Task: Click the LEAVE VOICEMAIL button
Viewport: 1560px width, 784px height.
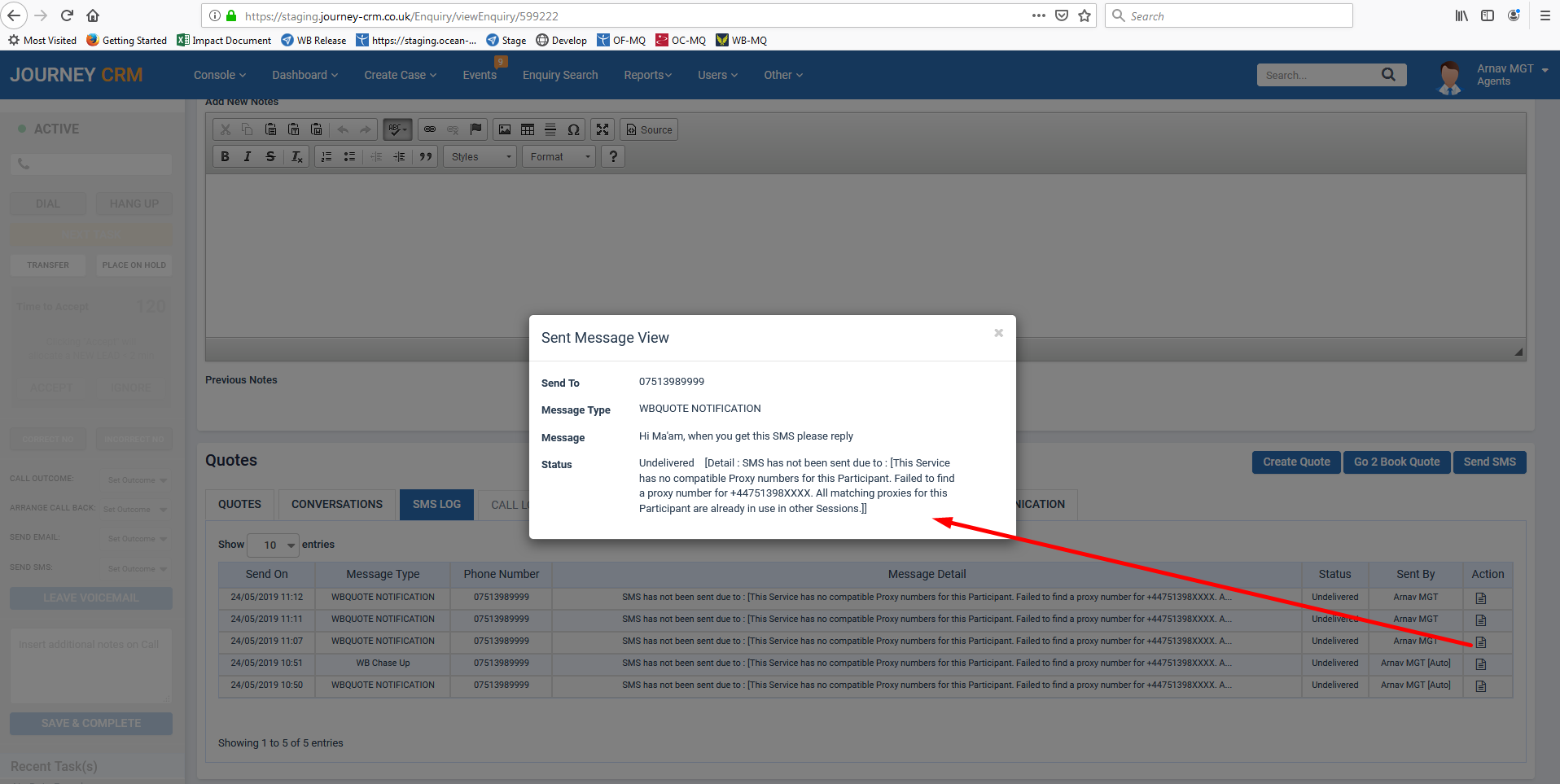Action: tap(91, 598)
